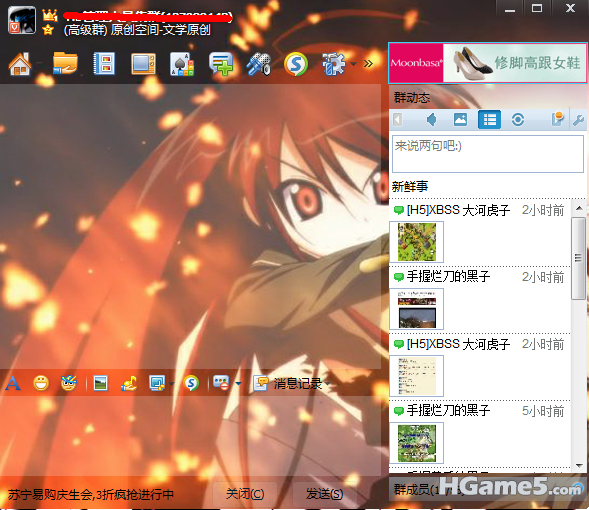Click the 关闭(C) close button
This screenshot has width=589, height=510.
coord(245,494)
